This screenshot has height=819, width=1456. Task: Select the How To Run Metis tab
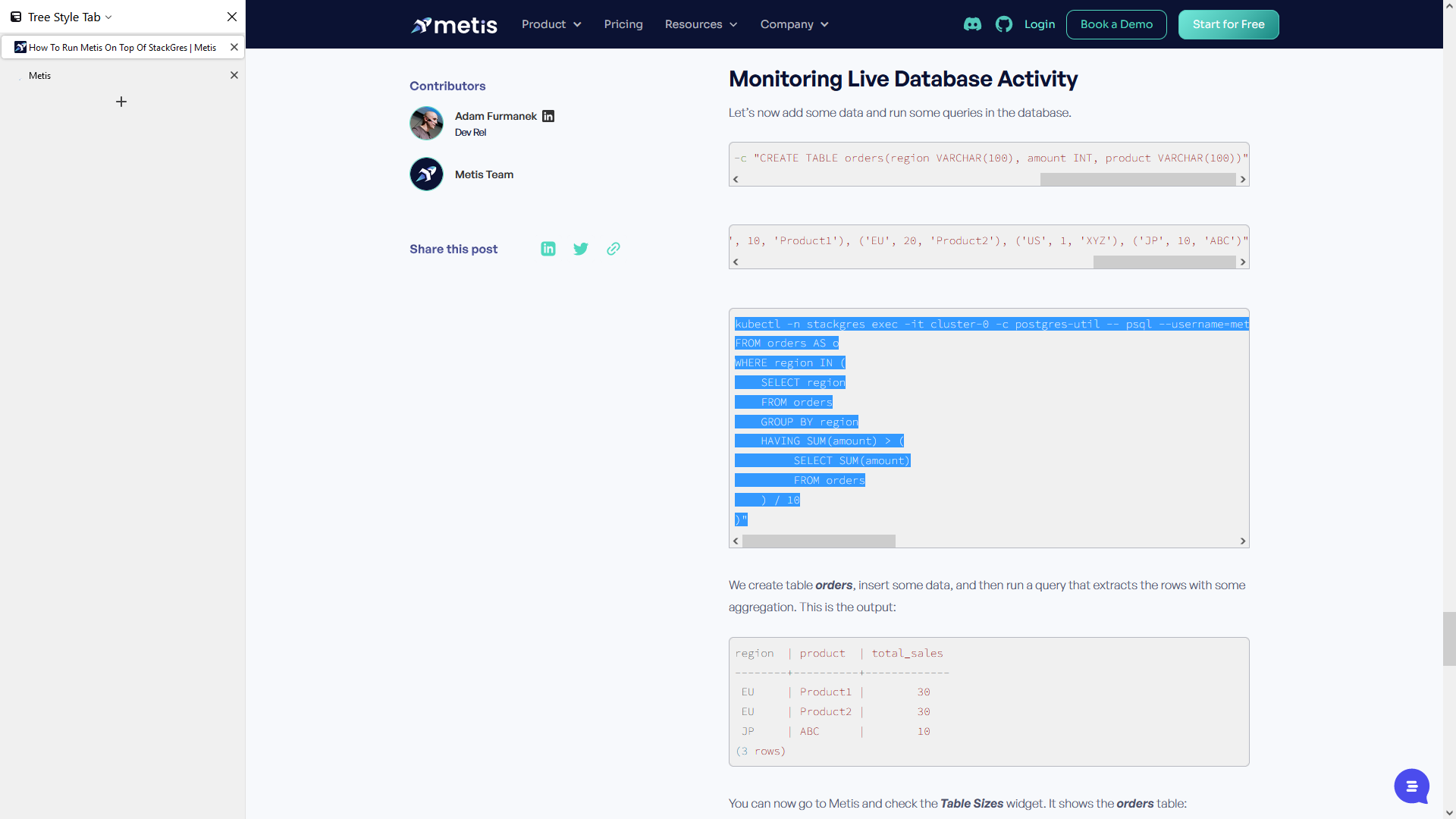pyautogui.click(x=122, y=47)
